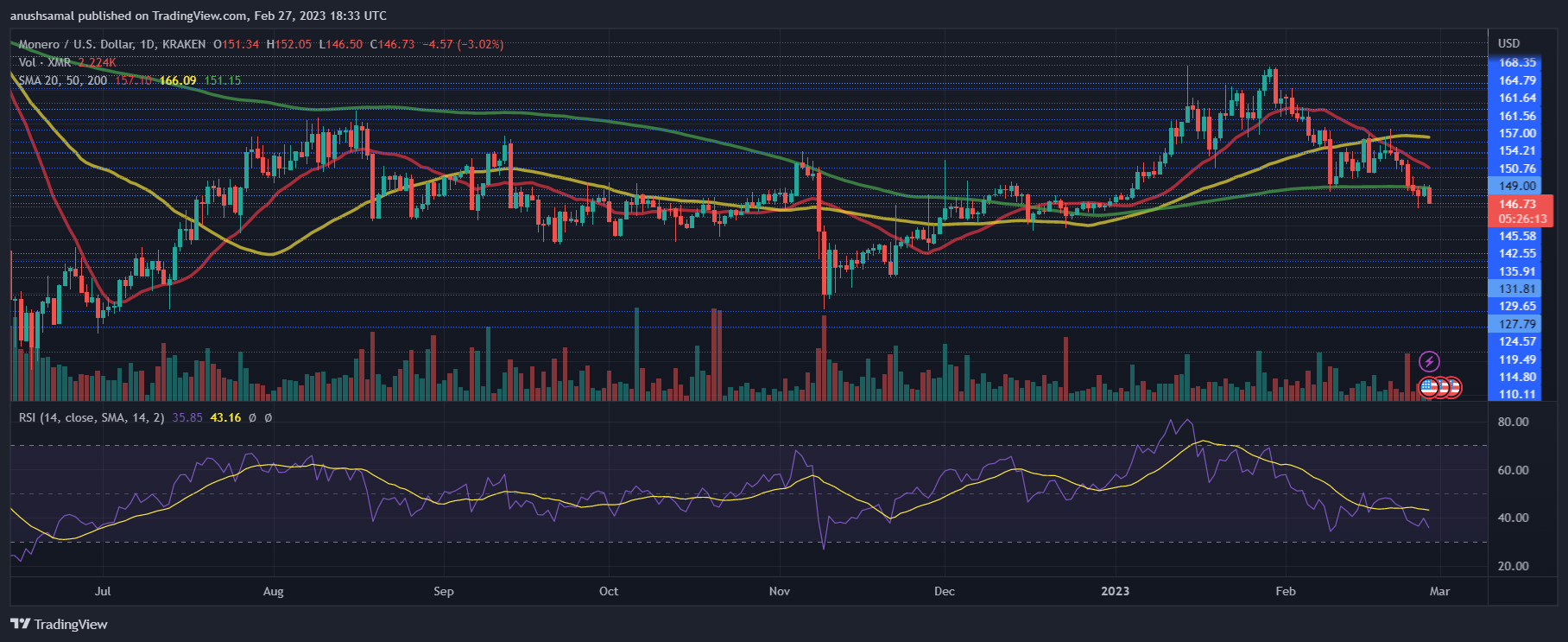
Task: Click the purple lightning bolt event icon
Action: (x=1429, y=361)
